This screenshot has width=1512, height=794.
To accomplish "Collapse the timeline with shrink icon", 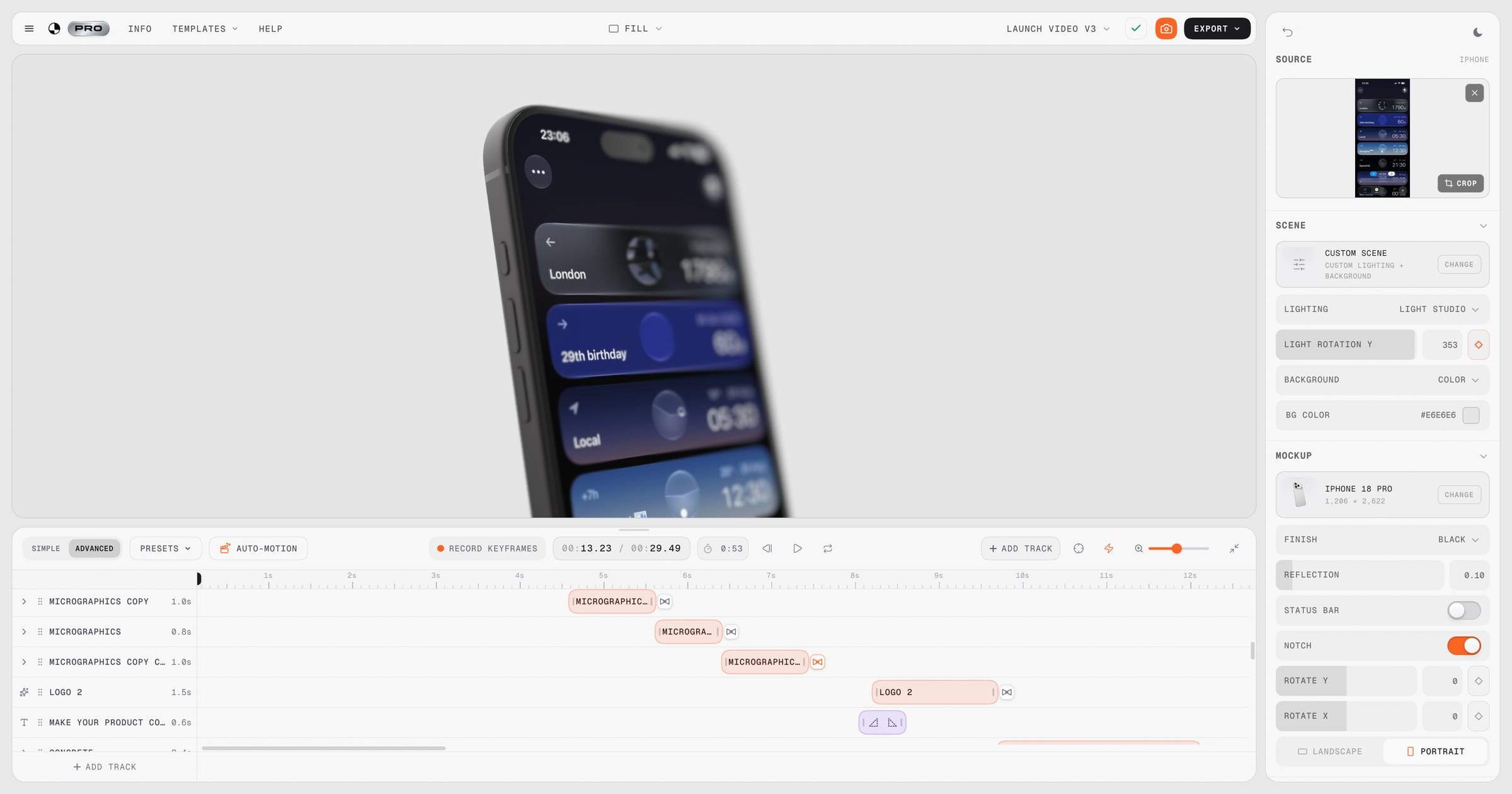I will click(x=1234, y=548).
